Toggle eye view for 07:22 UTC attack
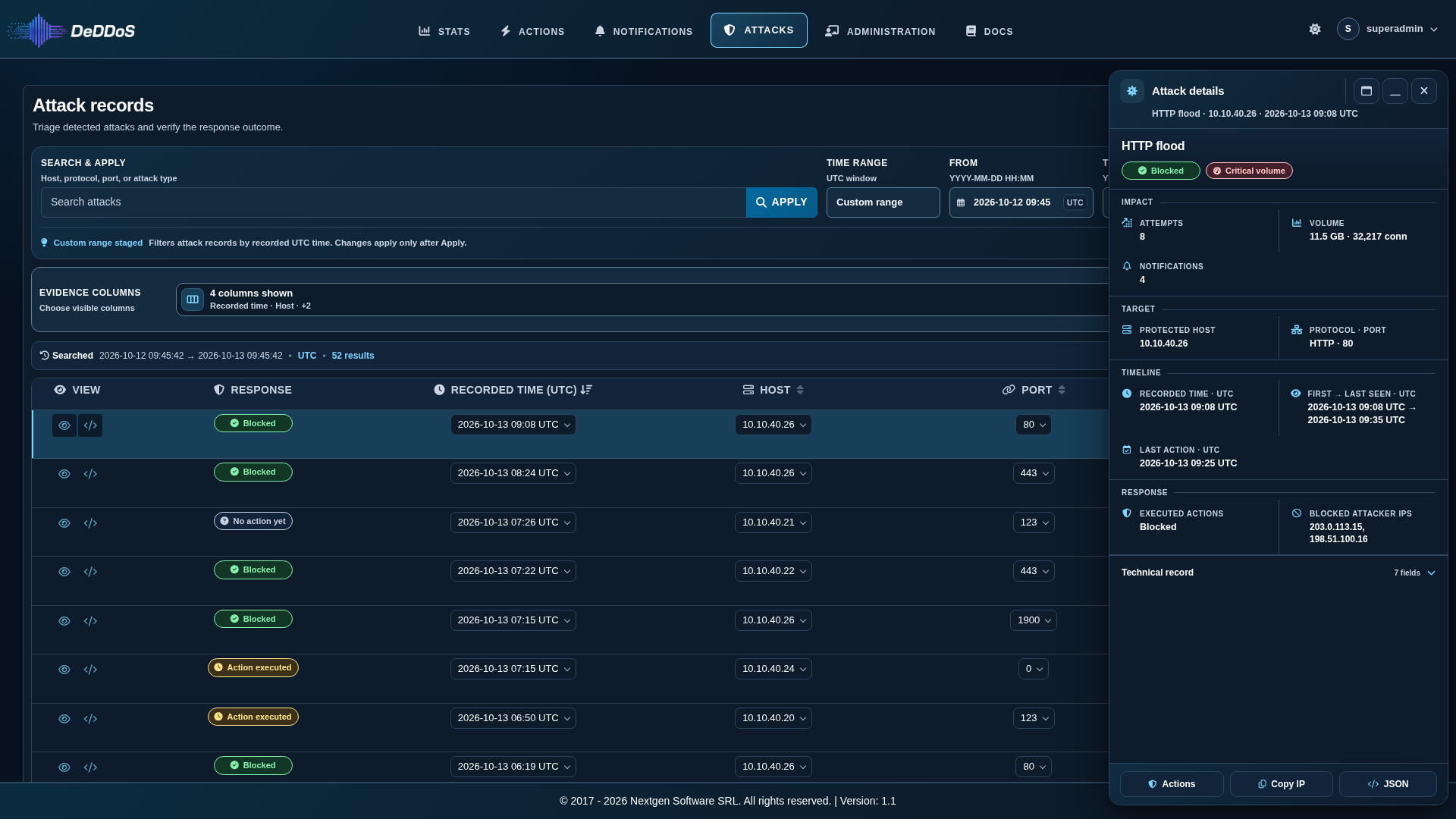The width and height of the screenshot is (1456, 819). 64,572
